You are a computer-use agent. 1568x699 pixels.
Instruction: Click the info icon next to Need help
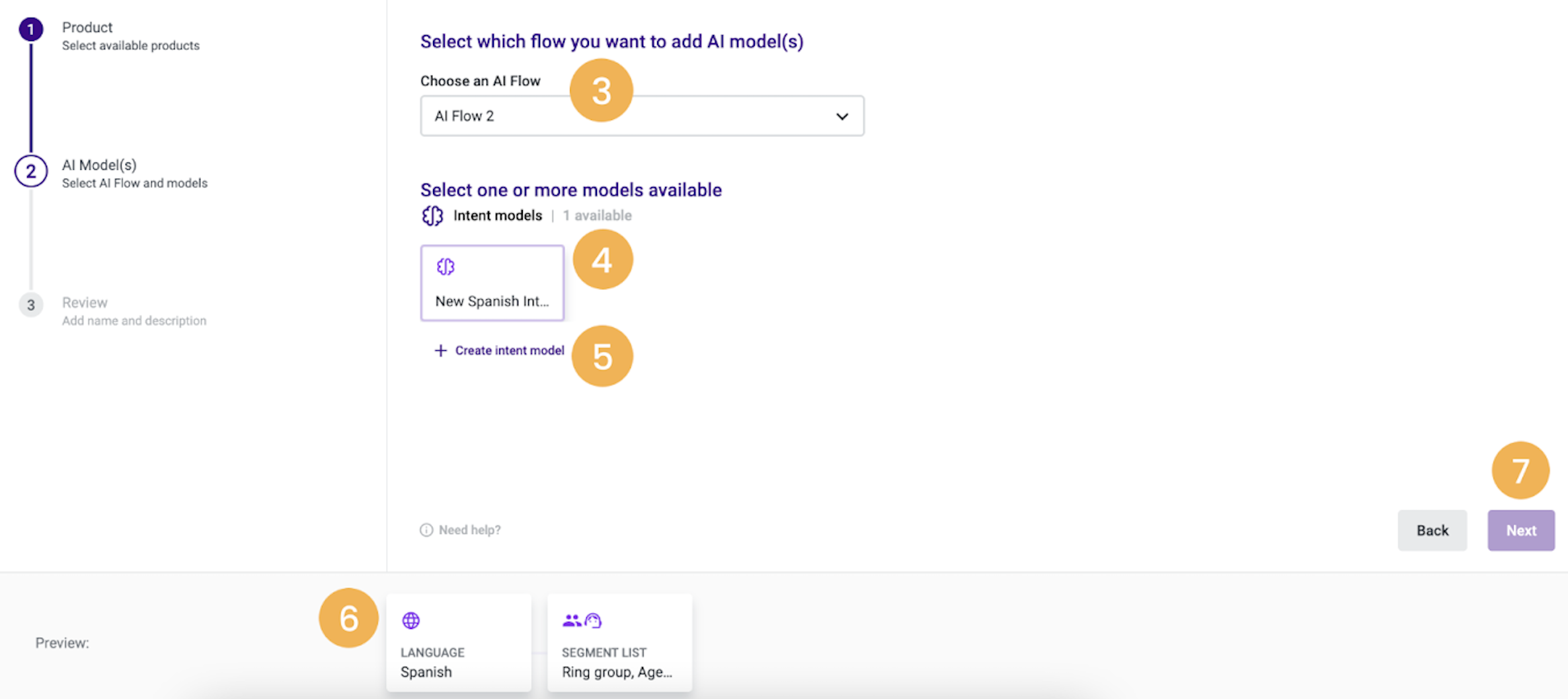click(x=426, y=530)
